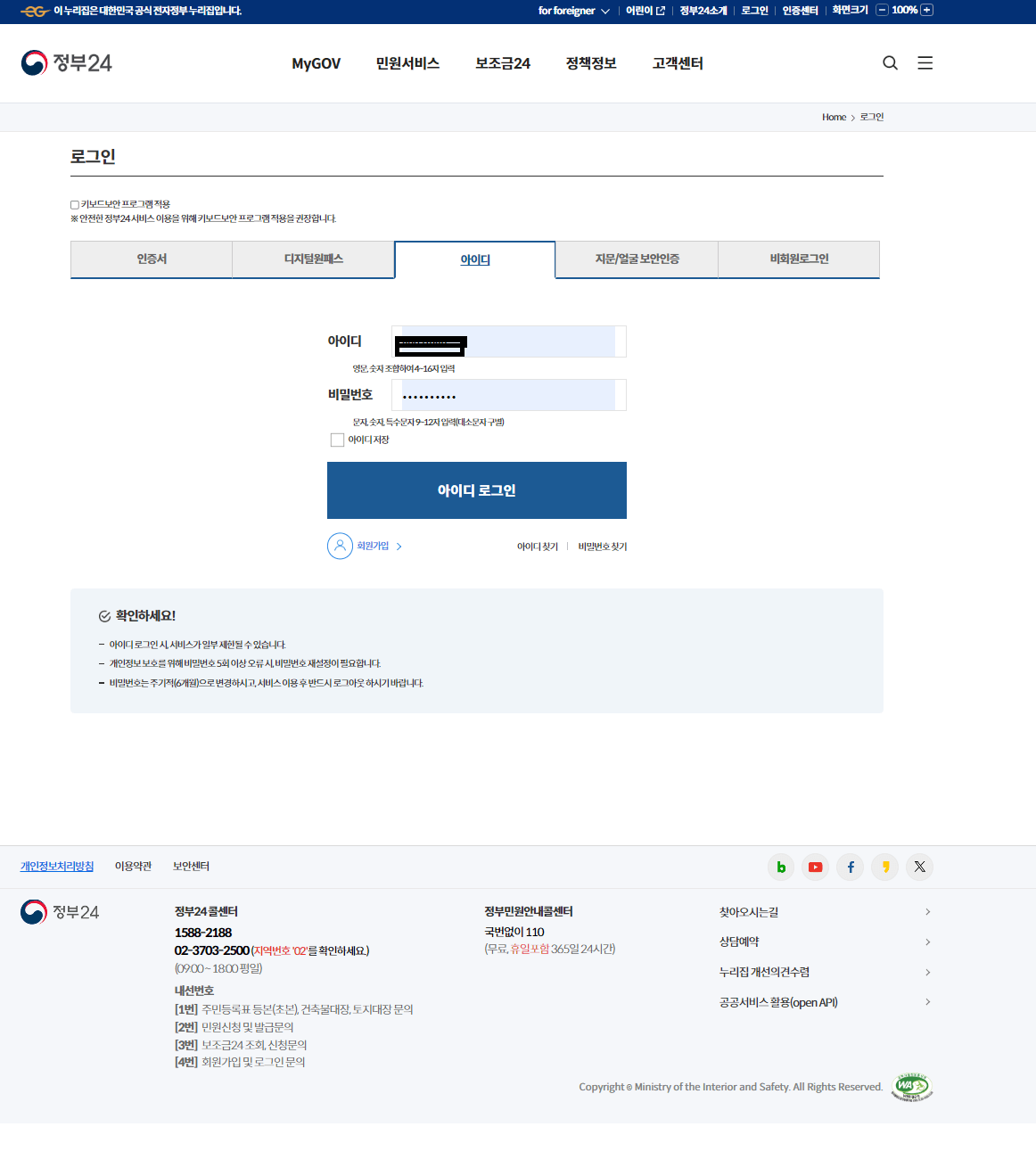1036x1176 pixels.
Task: Click the 100% screen size indicator
Action: 904,10
